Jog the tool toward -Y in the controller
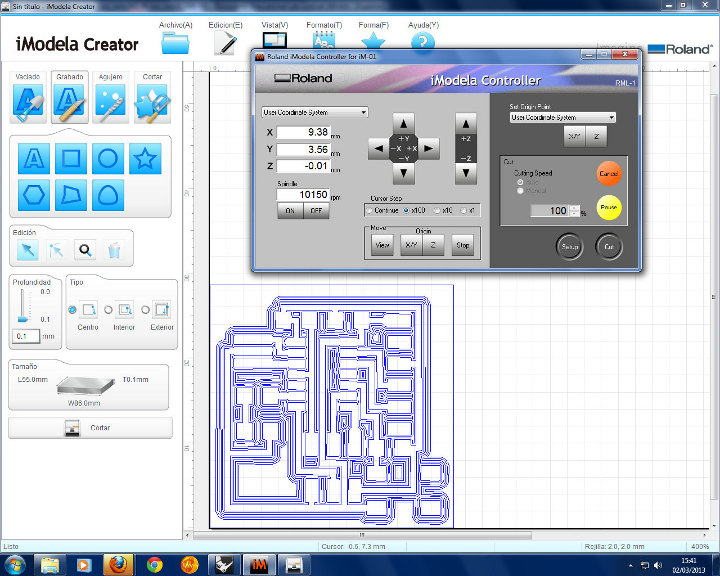The image size is (720, 576). point(404,173)
